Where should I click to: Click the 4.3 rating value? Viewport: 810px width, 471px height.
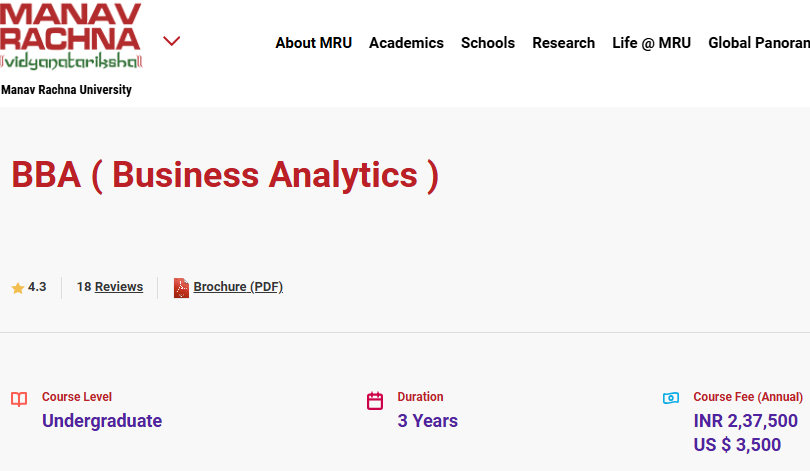tap(37, 287)
